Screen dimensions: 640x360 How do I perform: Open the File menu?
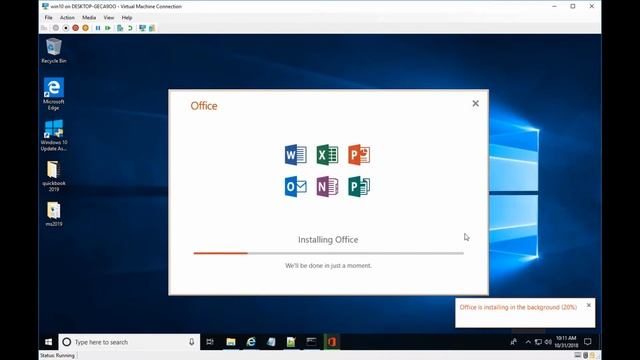(48, 18)
